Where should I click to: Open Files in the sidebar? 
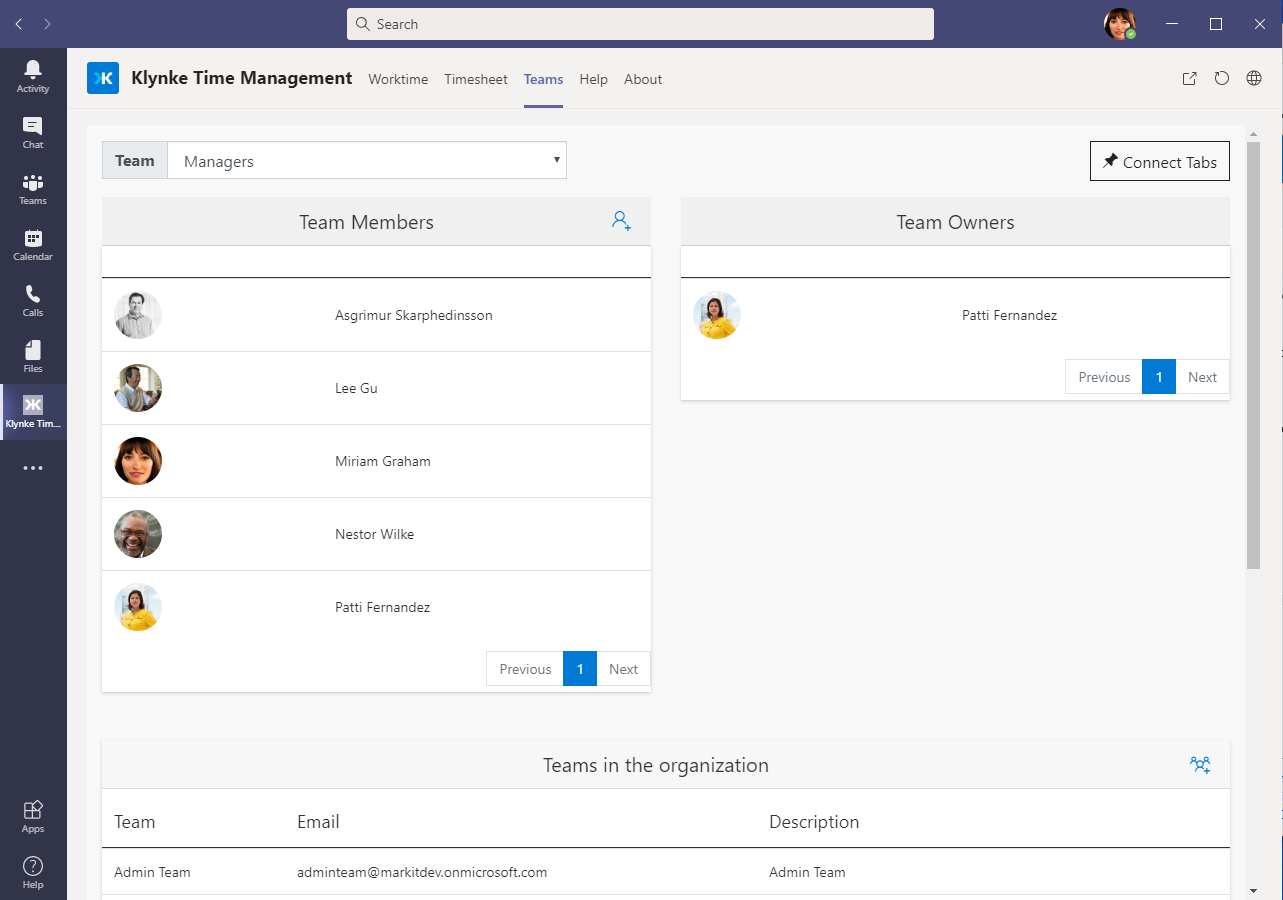click(x=33, y=356)
